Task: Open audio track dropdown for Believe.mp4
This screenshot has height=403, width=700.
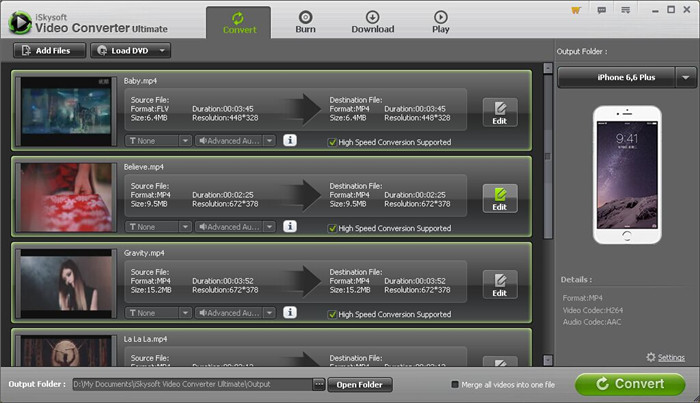Action: point(235,227)
